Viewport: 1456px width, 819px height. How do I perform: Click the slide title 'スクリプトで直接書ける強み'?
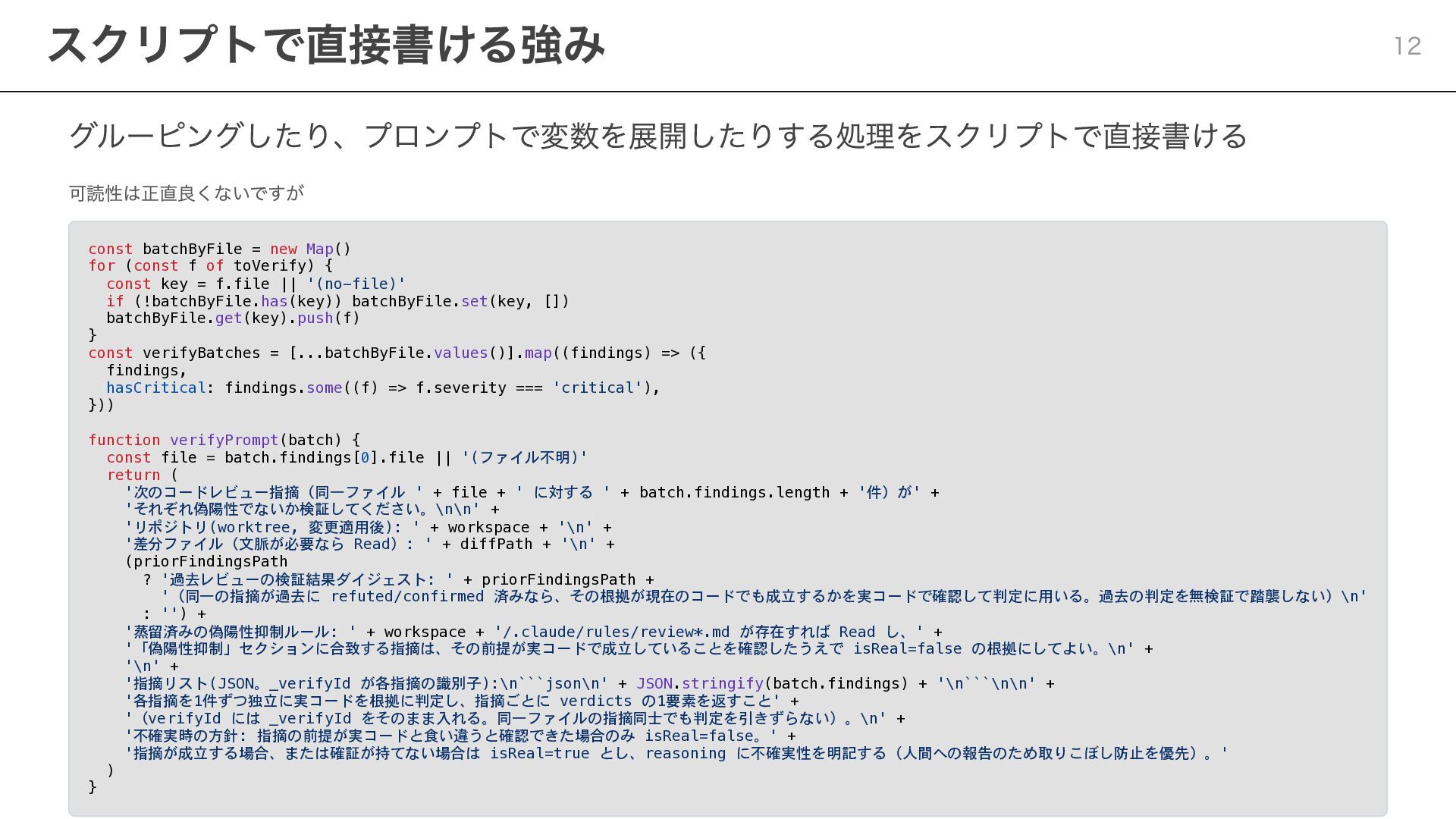click(x=326, y=45)
